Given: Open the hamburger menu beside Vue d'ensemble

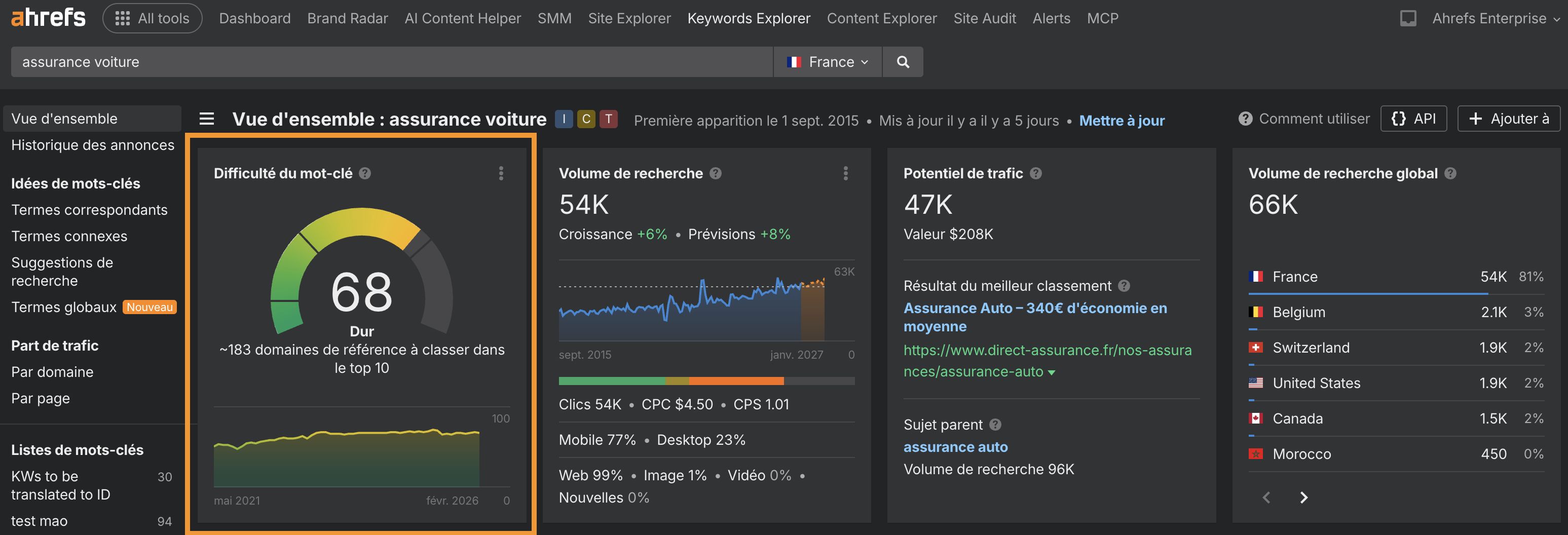Looking at the screenshot, I should (x=207, y=119).
